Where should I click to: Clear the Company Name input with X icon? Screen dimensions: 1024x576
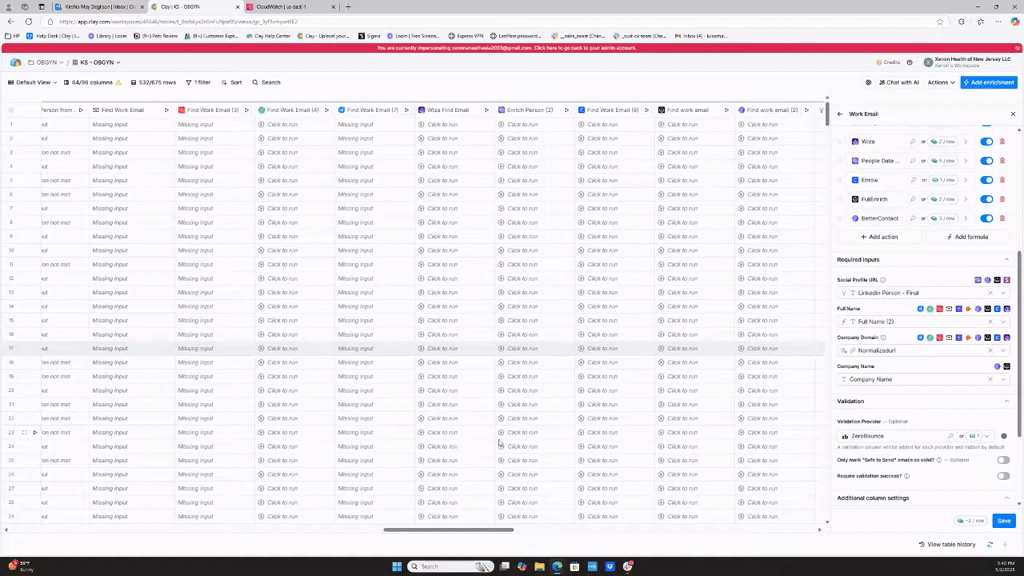tap(990, 380)
